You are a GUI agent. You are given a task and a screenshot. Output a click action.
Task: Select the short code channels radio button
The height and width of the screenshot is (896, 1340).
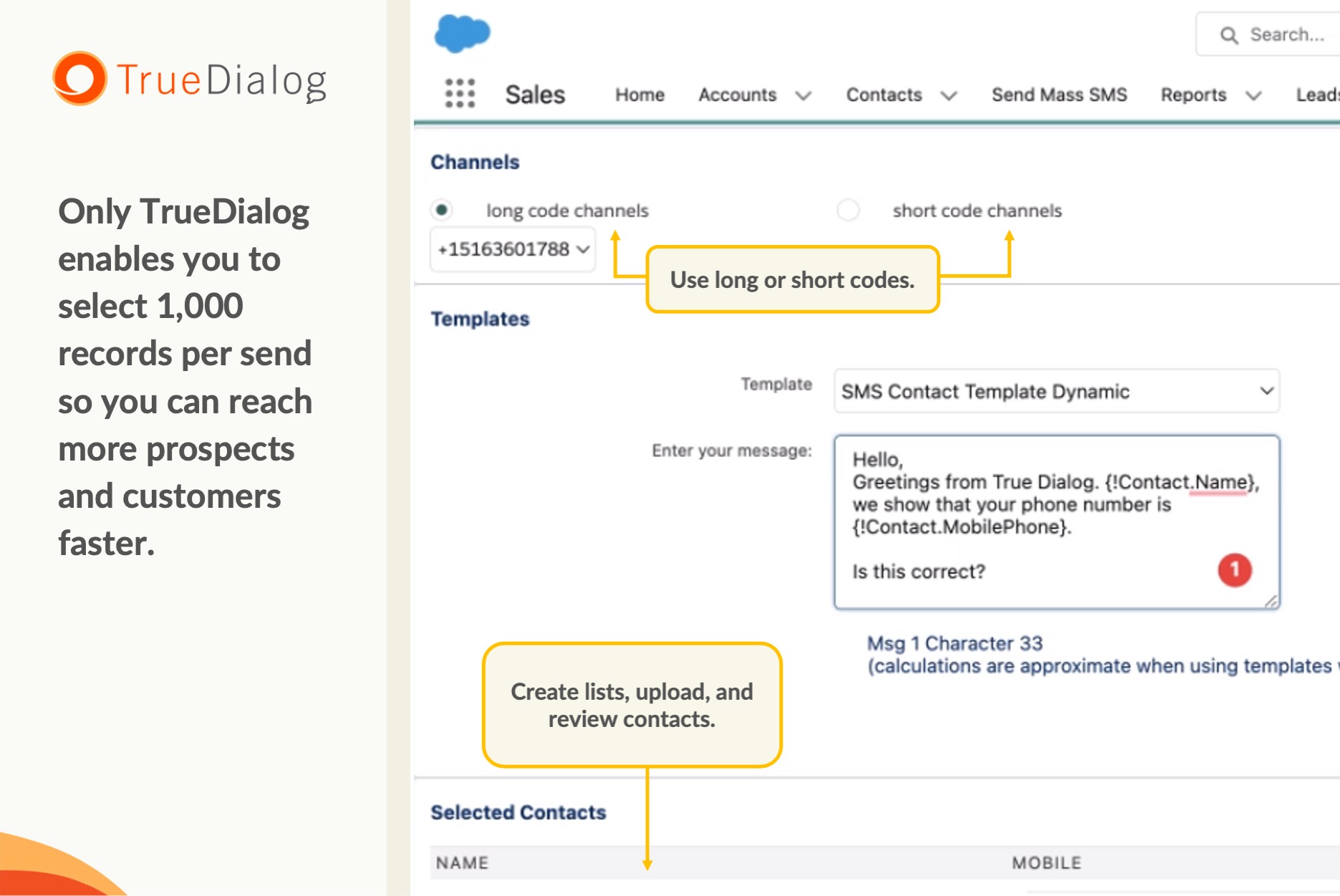click(x=848, y=211)
